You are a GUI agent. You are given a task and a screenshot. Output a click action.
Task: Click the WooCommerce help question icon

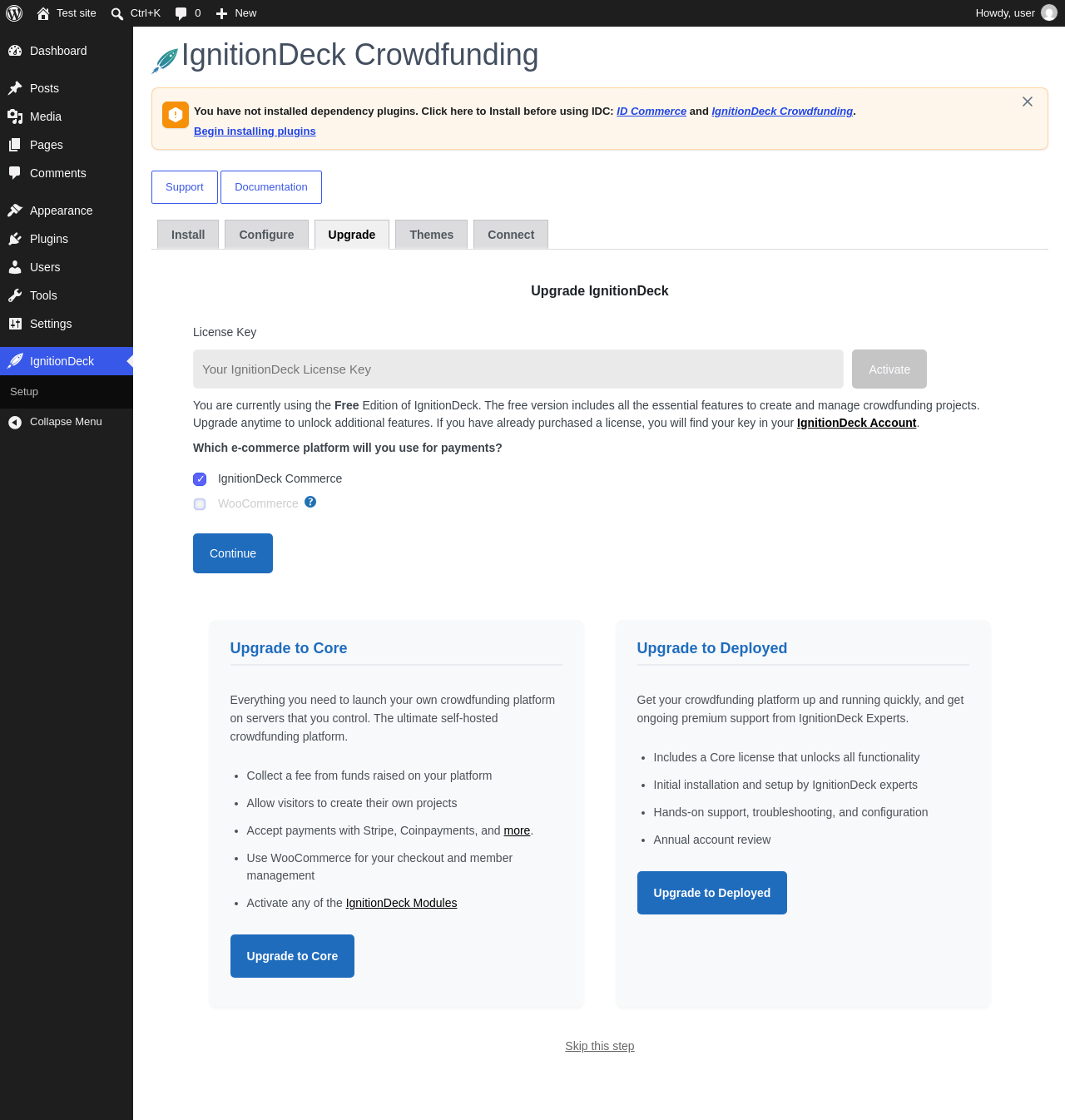click(x=310, y=502)
